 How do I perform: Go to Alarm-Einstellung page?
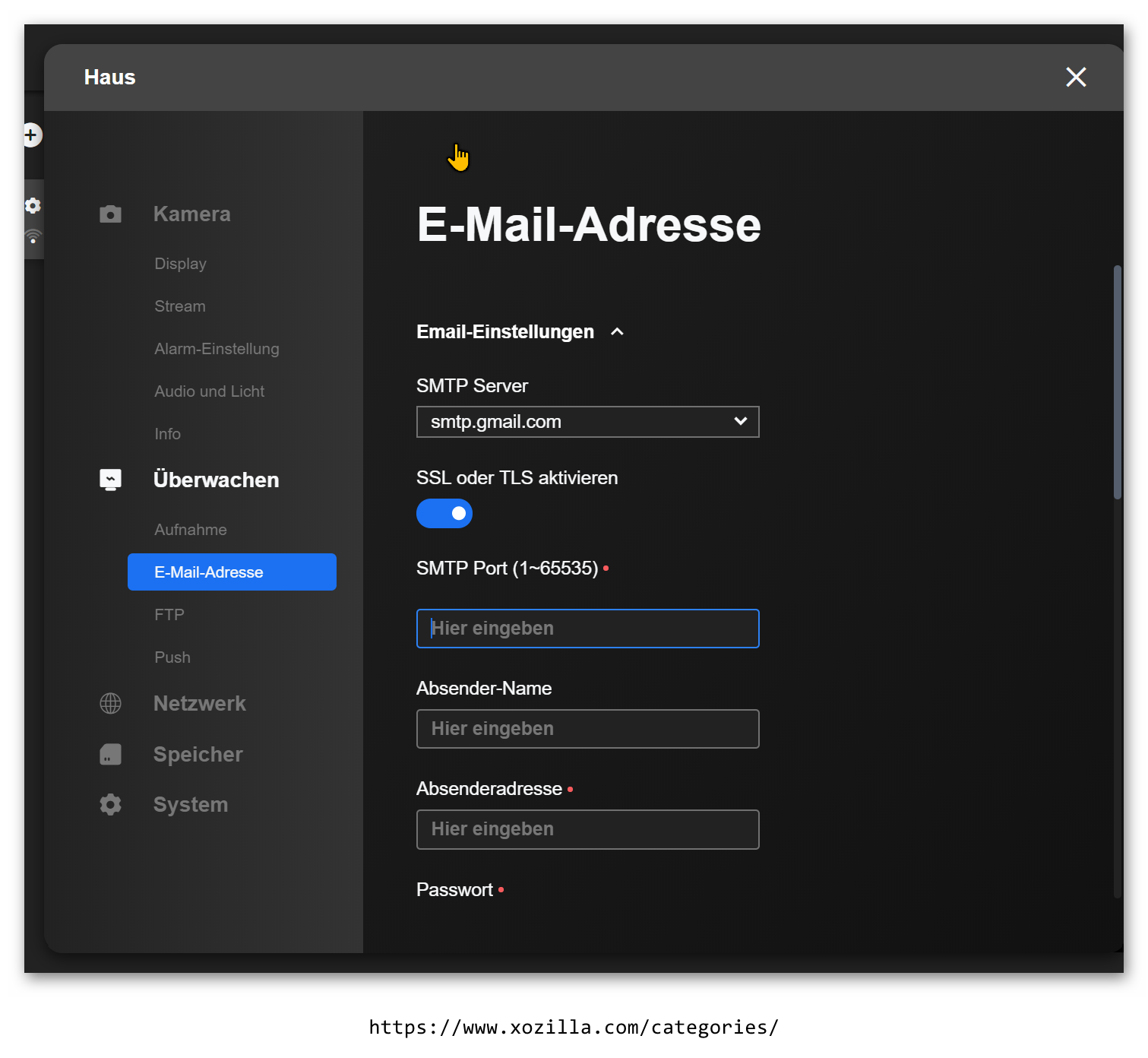pos(217,349)
